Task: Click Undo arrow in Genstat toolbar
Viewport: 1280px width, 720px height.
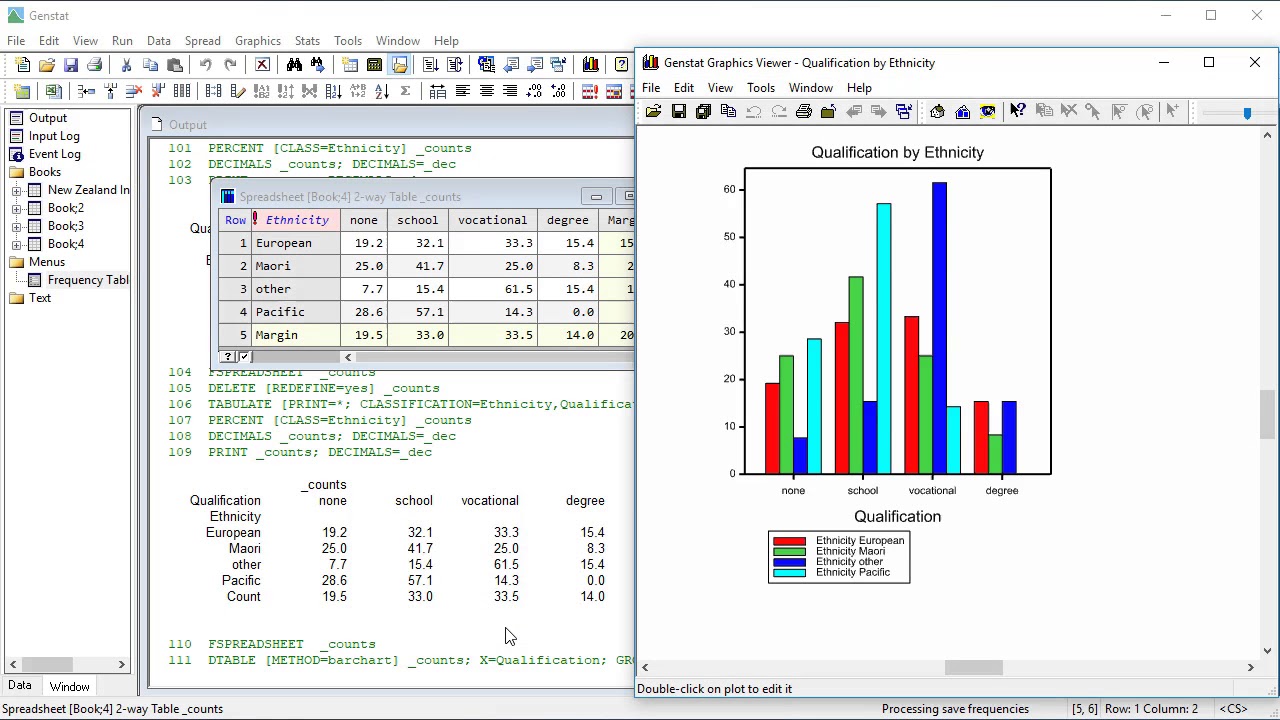Action: click(x=205, y=65)
